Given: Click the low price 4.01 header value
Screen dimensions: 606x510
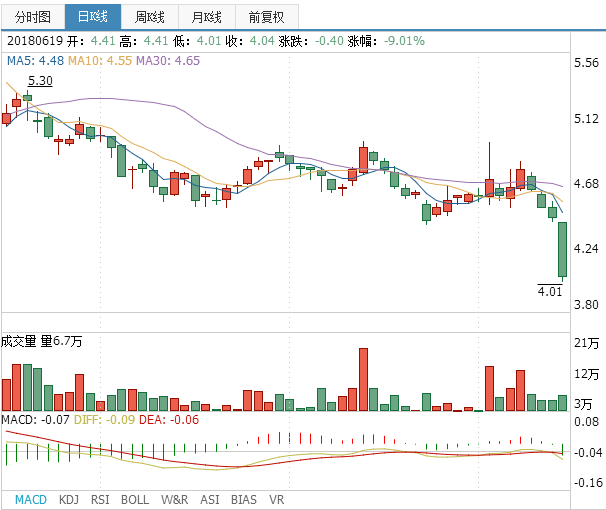Looking at the screenshot, I should click(209, 41).
